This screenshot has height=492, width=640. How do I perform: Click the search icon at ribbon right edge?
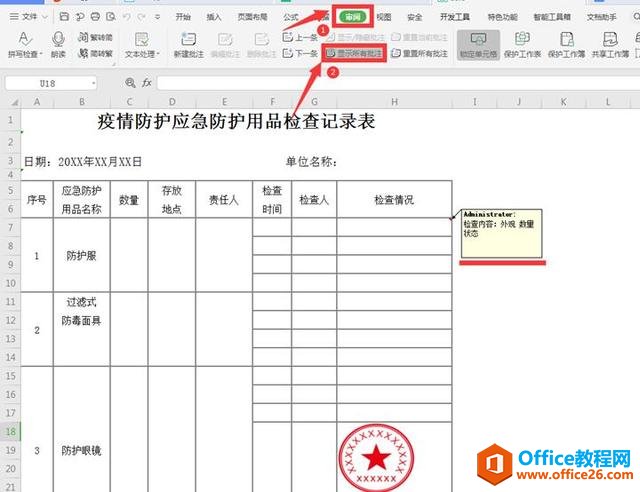(x=636, y=17)
